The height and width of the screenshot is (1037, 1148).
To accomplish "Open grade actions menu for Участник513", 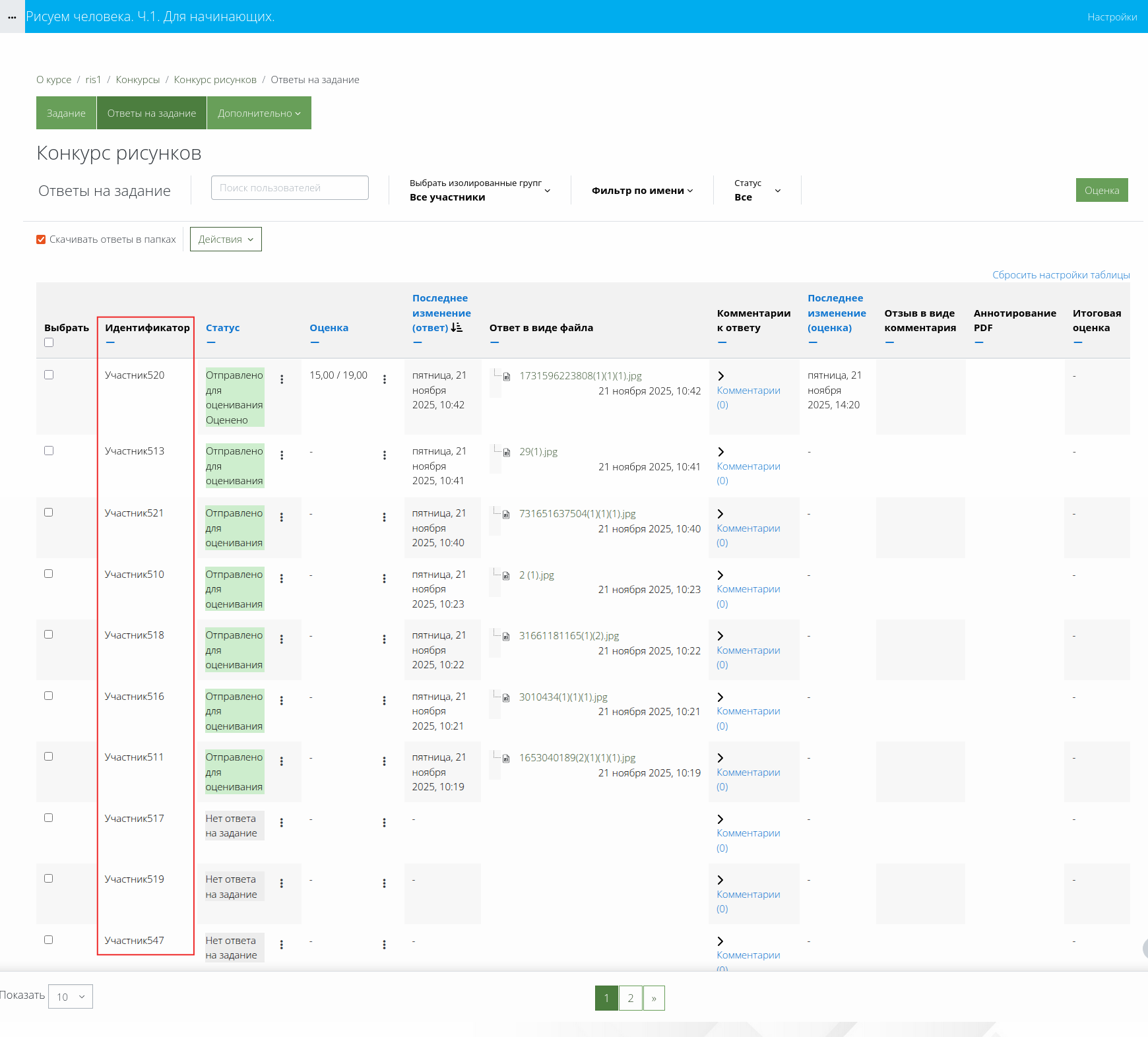I will 385,455.
